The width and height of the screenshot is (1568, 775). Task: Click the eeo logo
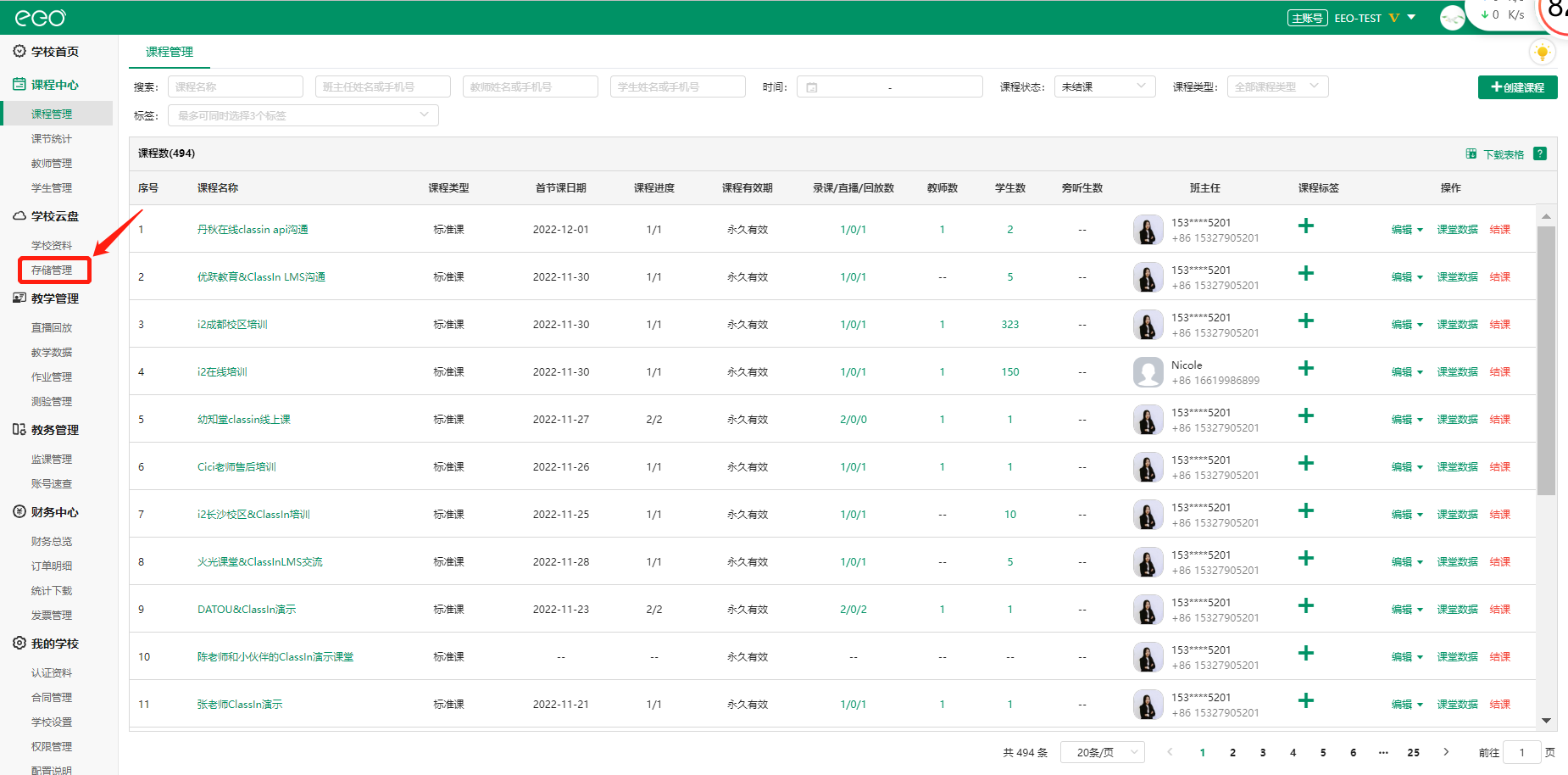click(41, 17)
